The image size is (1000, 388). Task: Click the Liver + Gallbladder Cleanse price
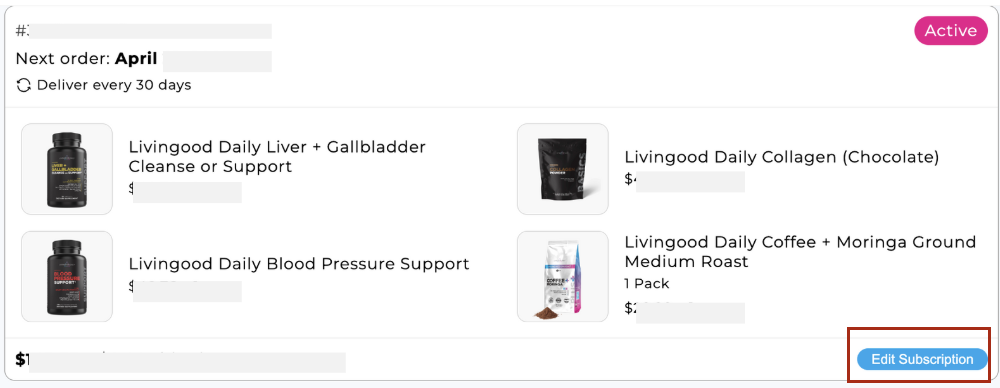point(185,191)
